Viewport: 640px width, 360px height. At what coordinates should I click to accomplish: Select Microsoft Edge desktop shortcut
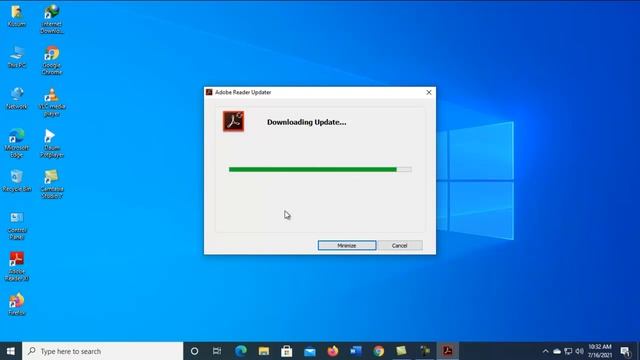[x=17, y=143]
